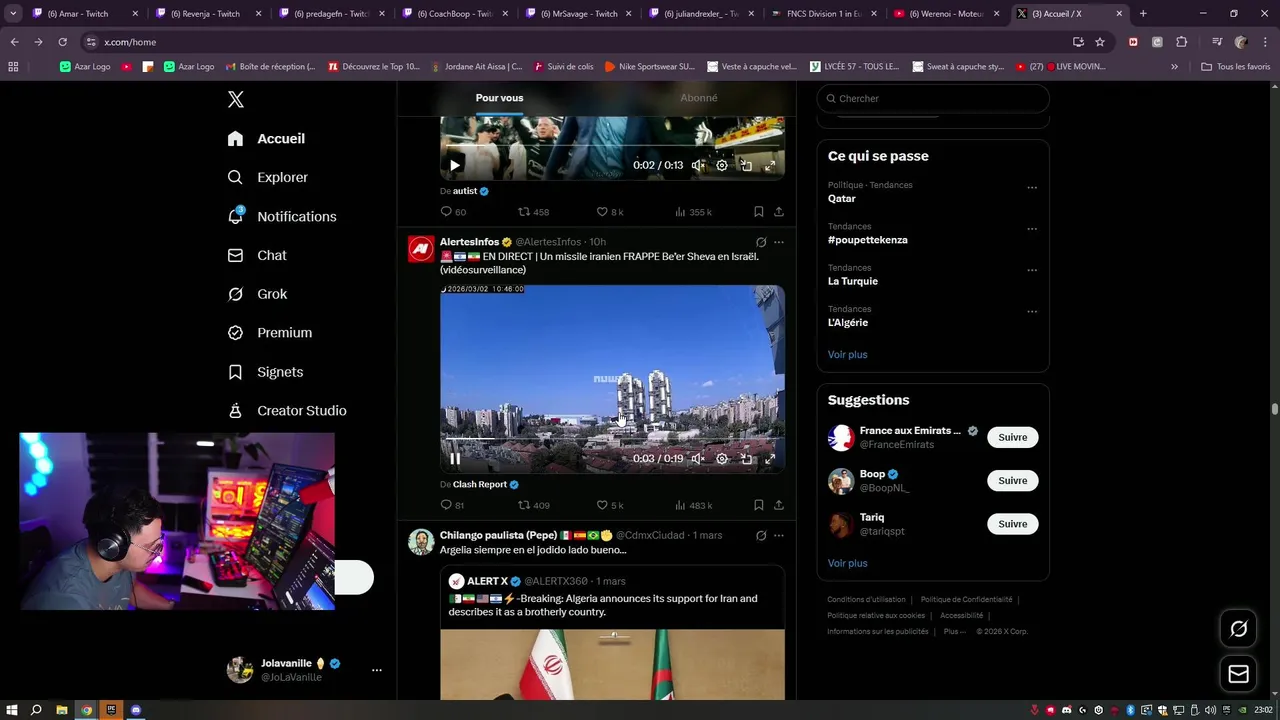
Task: Open settings on Be'er Sheva video
Action: click(x=722, y=459)
